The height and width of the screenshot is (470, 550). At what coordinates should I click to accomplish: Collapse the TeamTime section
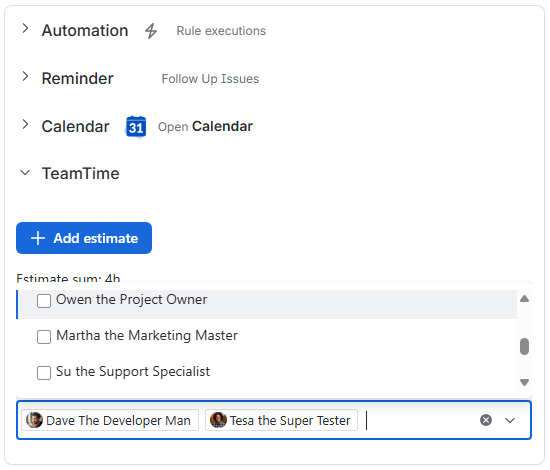click(25, 173)
